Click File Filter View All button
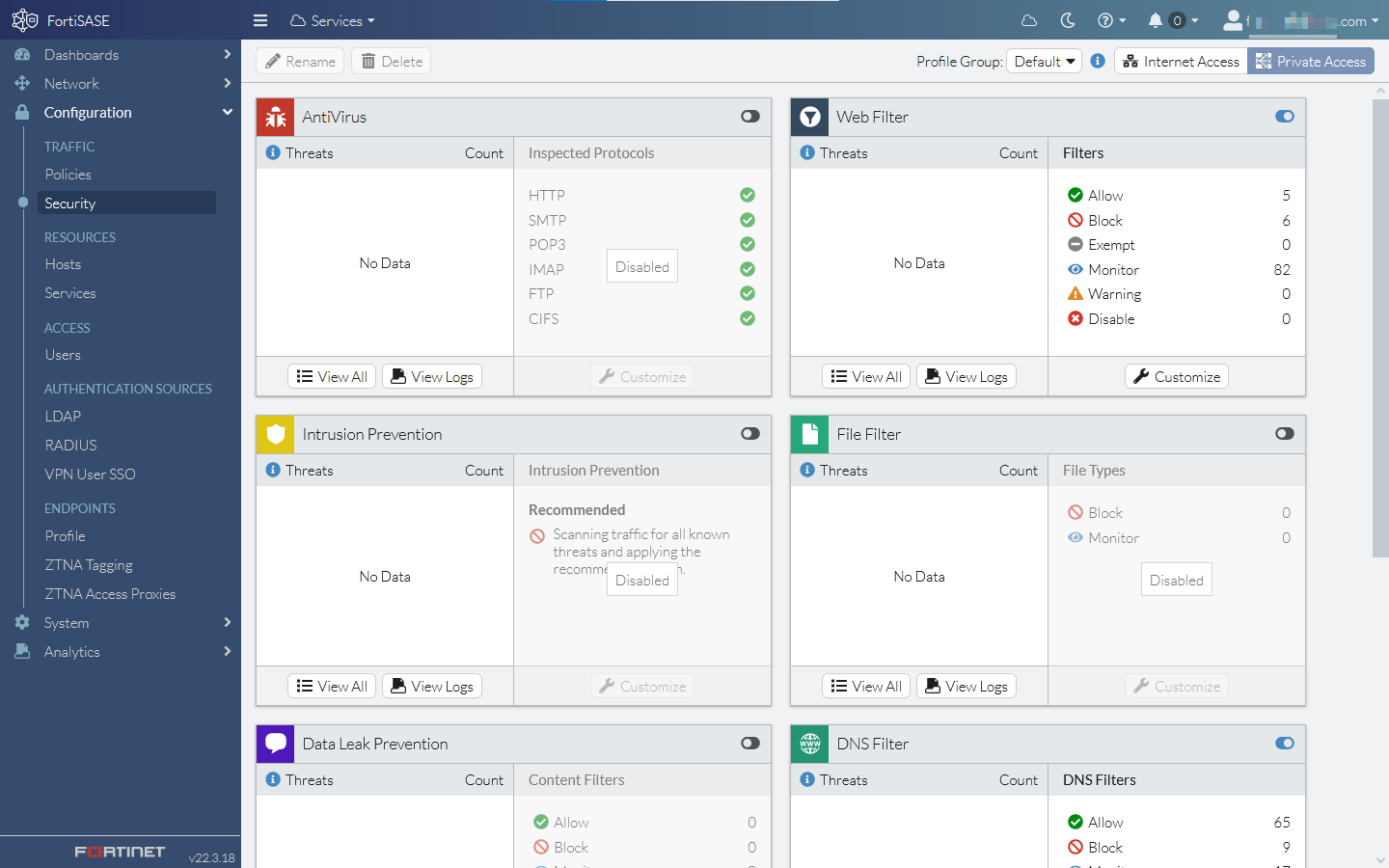This screenshot has width=1389, height=868. (866, 686)
